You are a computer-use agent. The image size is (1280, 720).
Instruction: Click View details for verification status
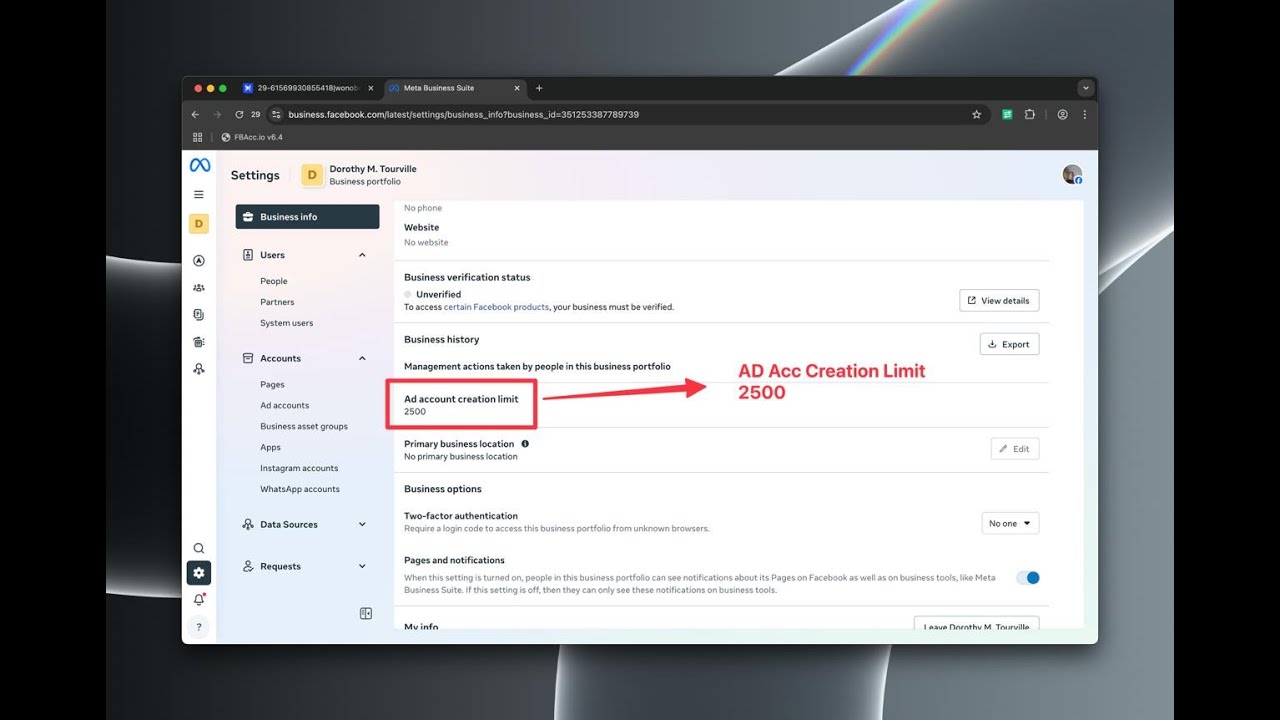pos(999,300)
